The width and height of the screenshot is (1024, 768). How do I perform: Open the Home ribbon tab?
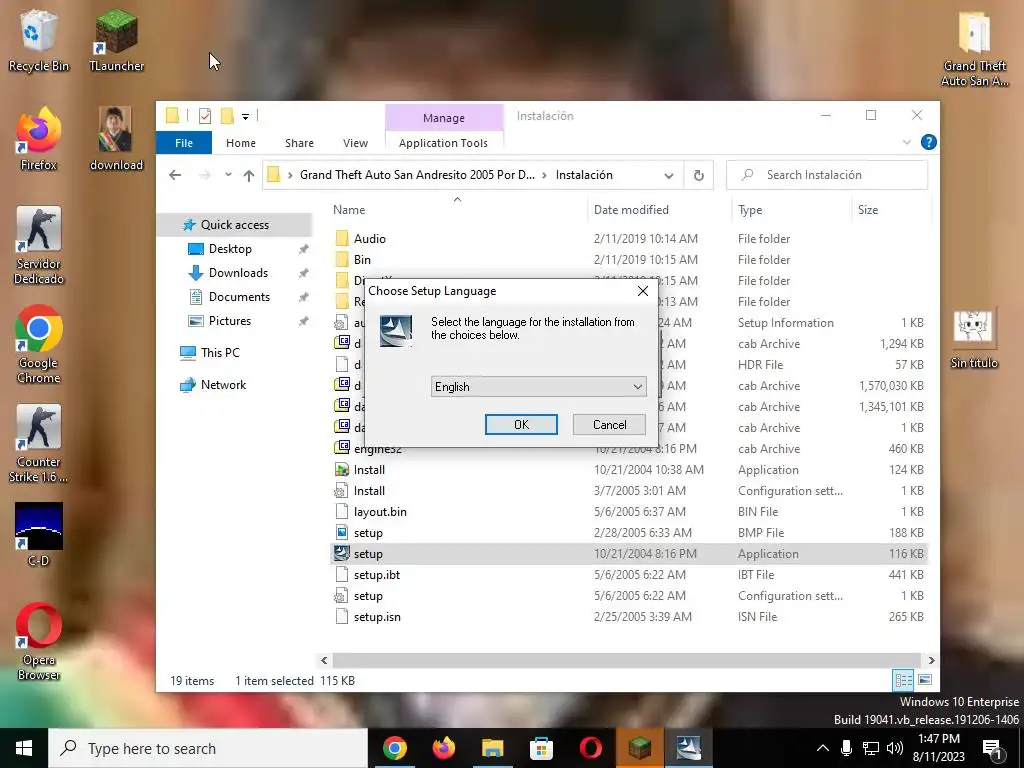[x=241, y=142]
